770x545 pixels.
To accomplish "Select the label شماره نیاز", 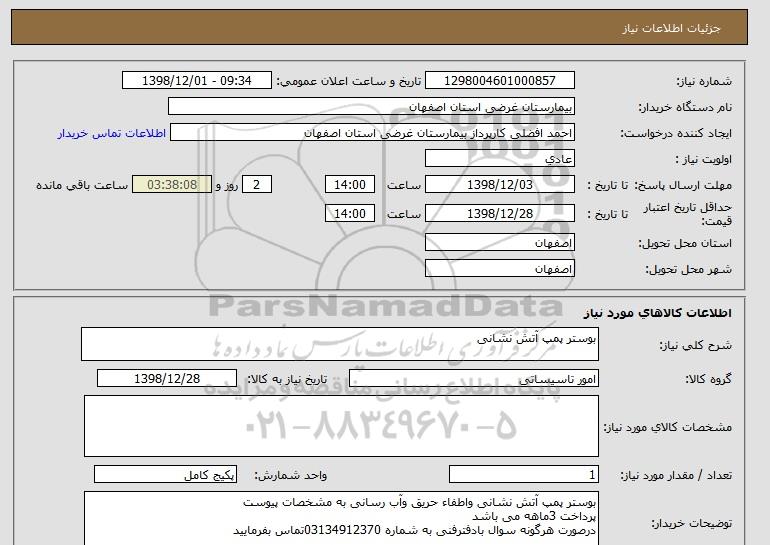I will 704,81.
